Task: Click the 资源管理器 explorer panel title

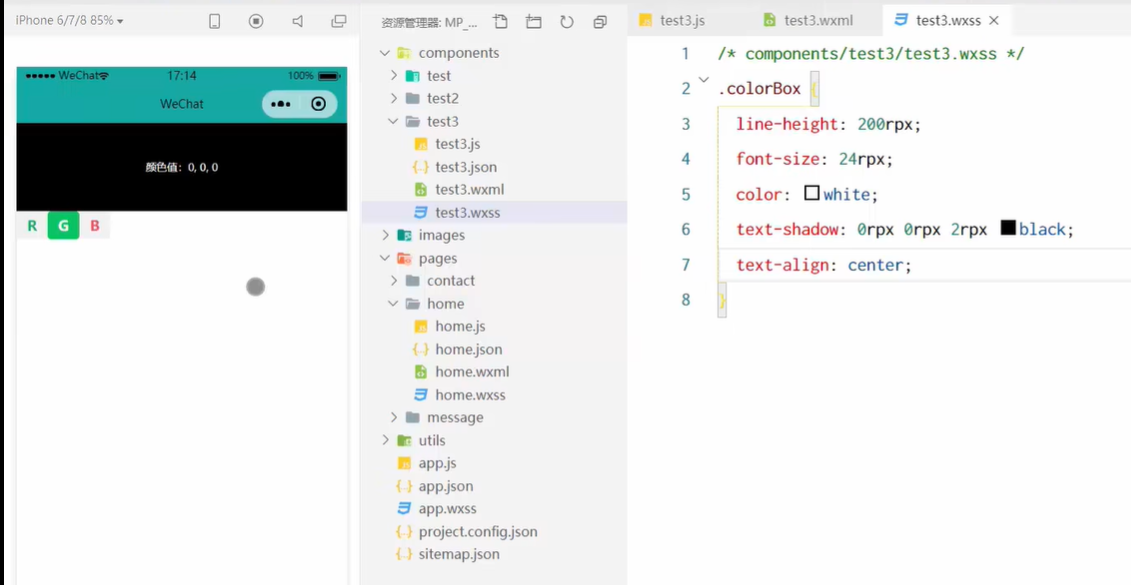Action: 430,22
